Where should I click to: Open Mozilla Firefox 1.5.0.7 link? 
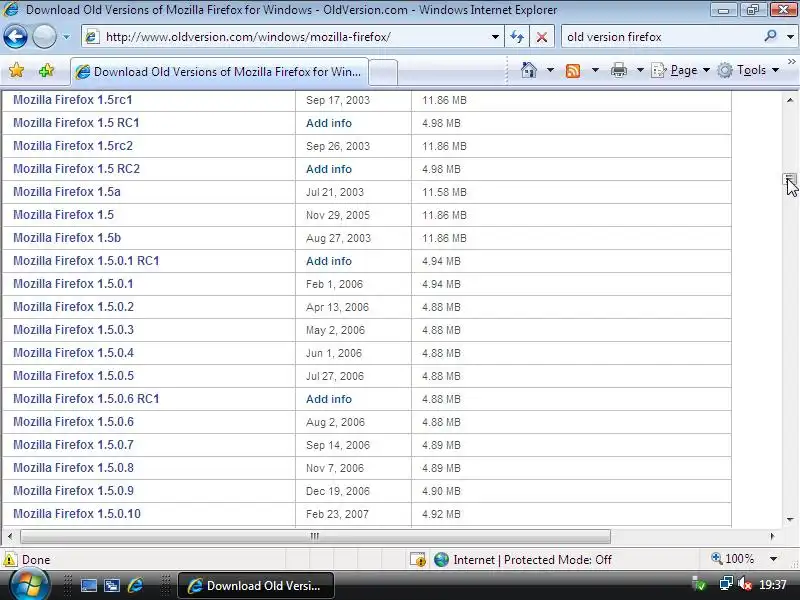tap(73, 444)
